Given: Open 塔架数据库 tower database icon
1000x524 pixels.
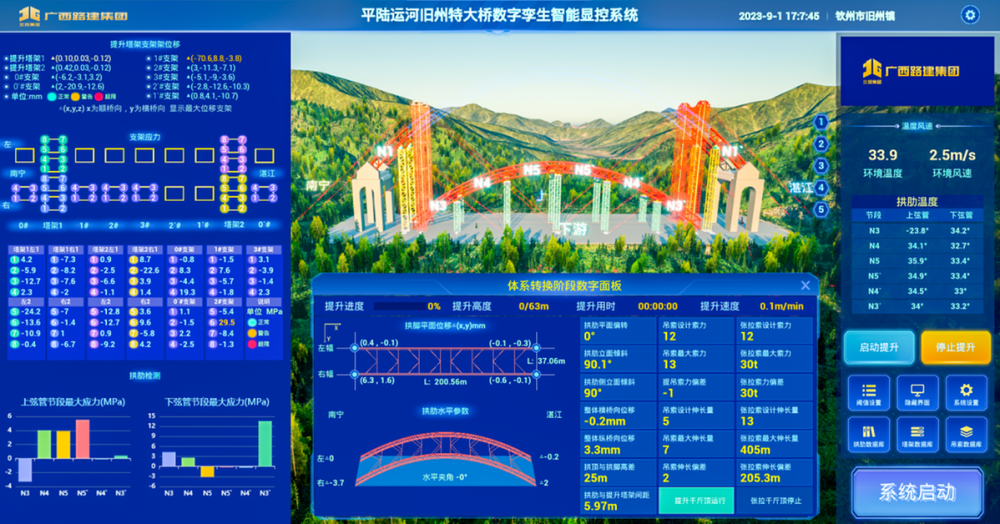Looking at the screenshot, I should click(x=917, y=434).
